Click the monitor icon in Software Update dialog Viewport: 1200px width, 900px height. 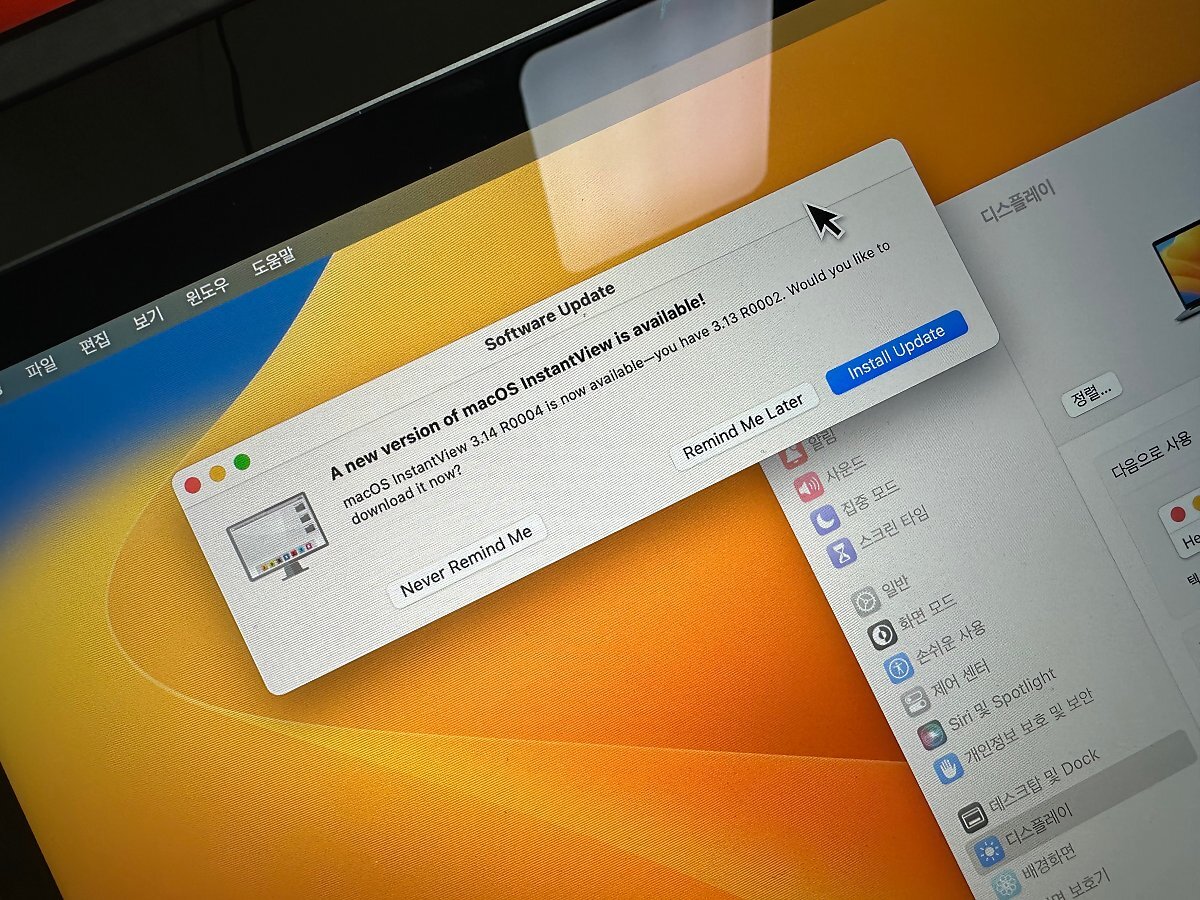tap(279, 537)
